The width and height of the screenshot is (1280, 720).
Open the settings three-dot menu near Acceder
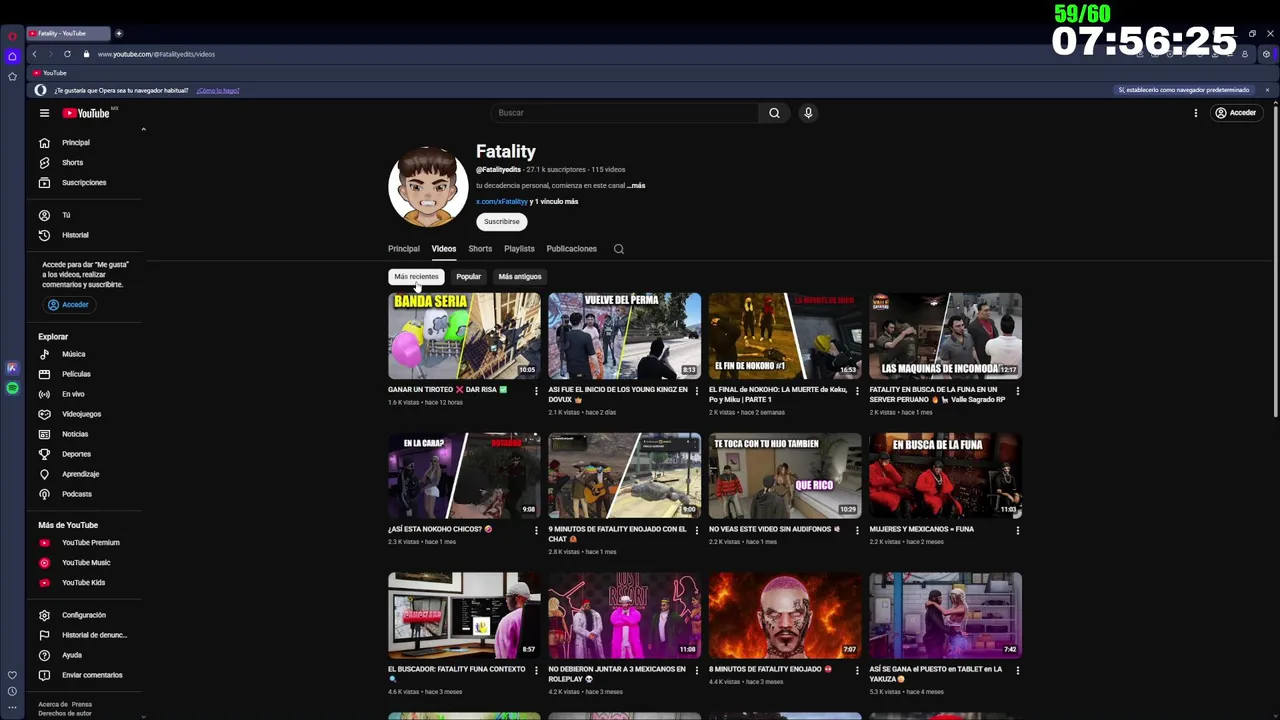coord(1195,113)
